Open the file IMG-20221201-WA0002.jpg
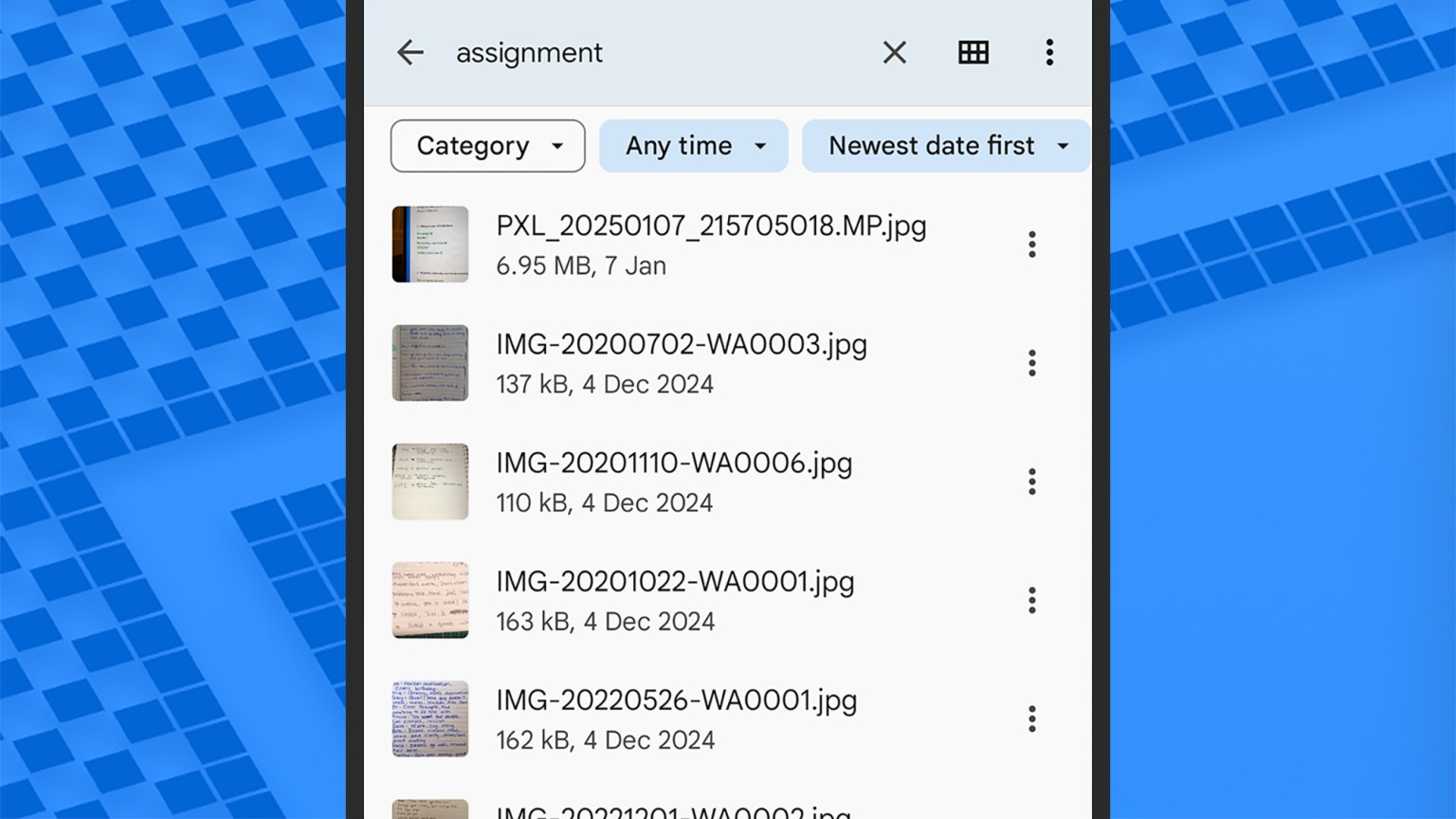Viewport: 1456px width, 819px height. click(675, 810)
